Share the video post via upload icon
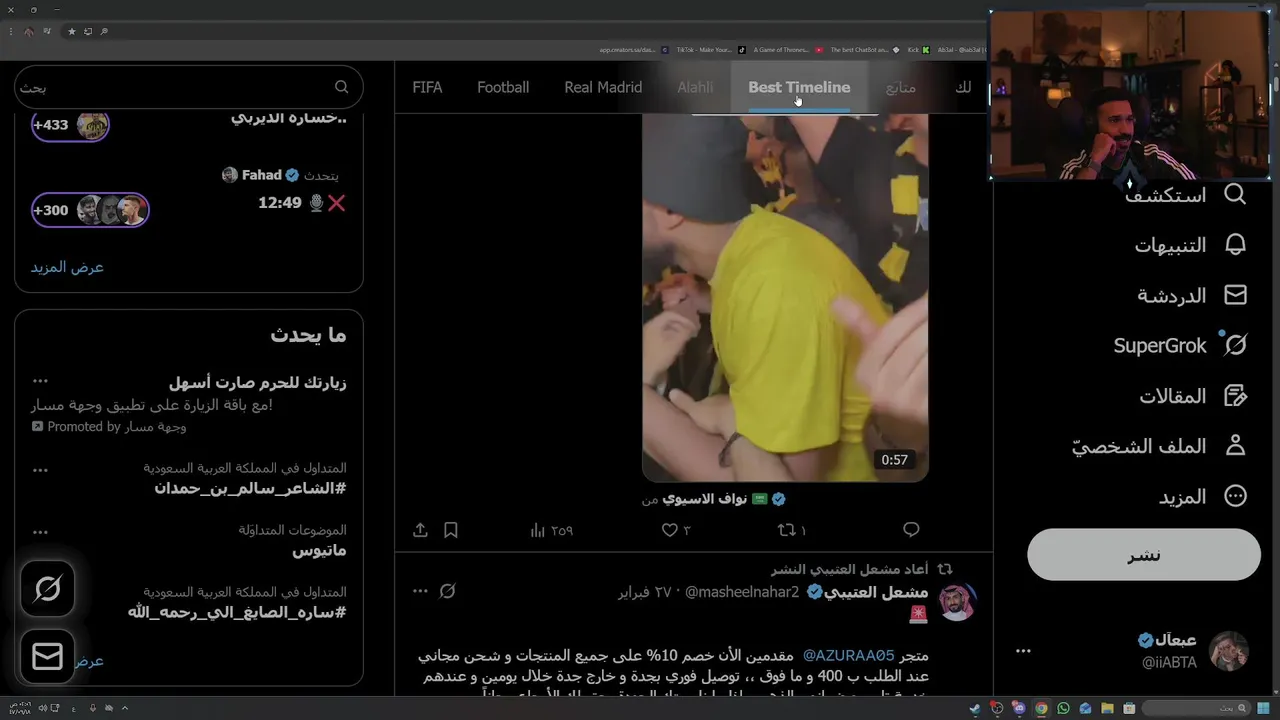The width and height of the screenshot is (1280, 720). (x=420, y=529)
